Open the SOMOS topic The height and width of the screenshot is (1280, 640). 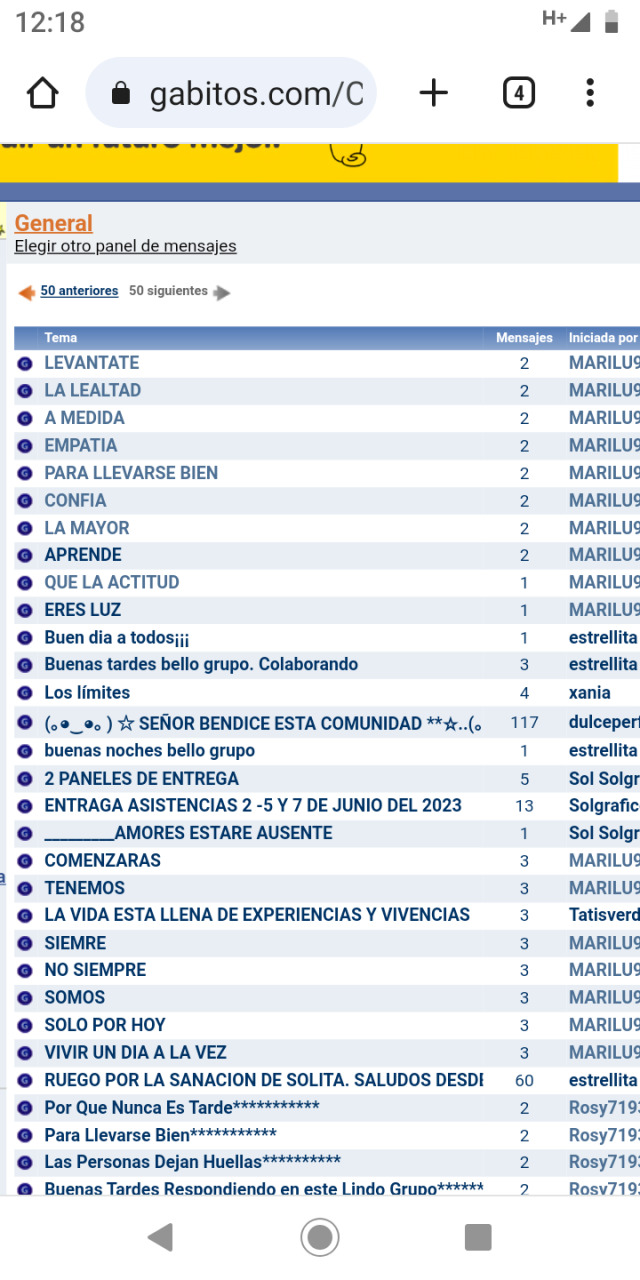click(x=75, y=997)
